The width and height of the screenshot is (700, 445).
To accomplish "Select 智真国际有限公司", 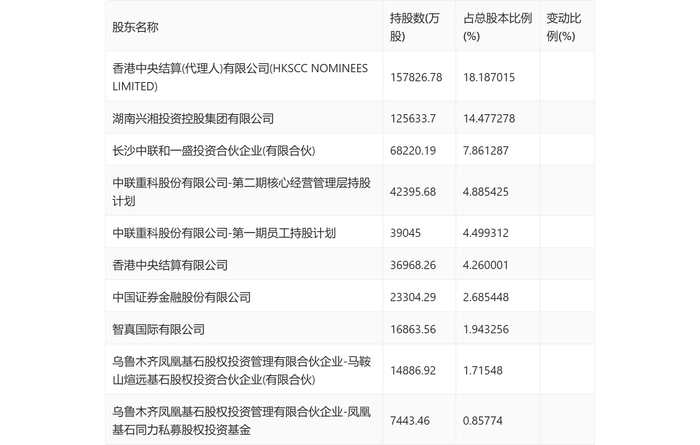I will [158, 329].
